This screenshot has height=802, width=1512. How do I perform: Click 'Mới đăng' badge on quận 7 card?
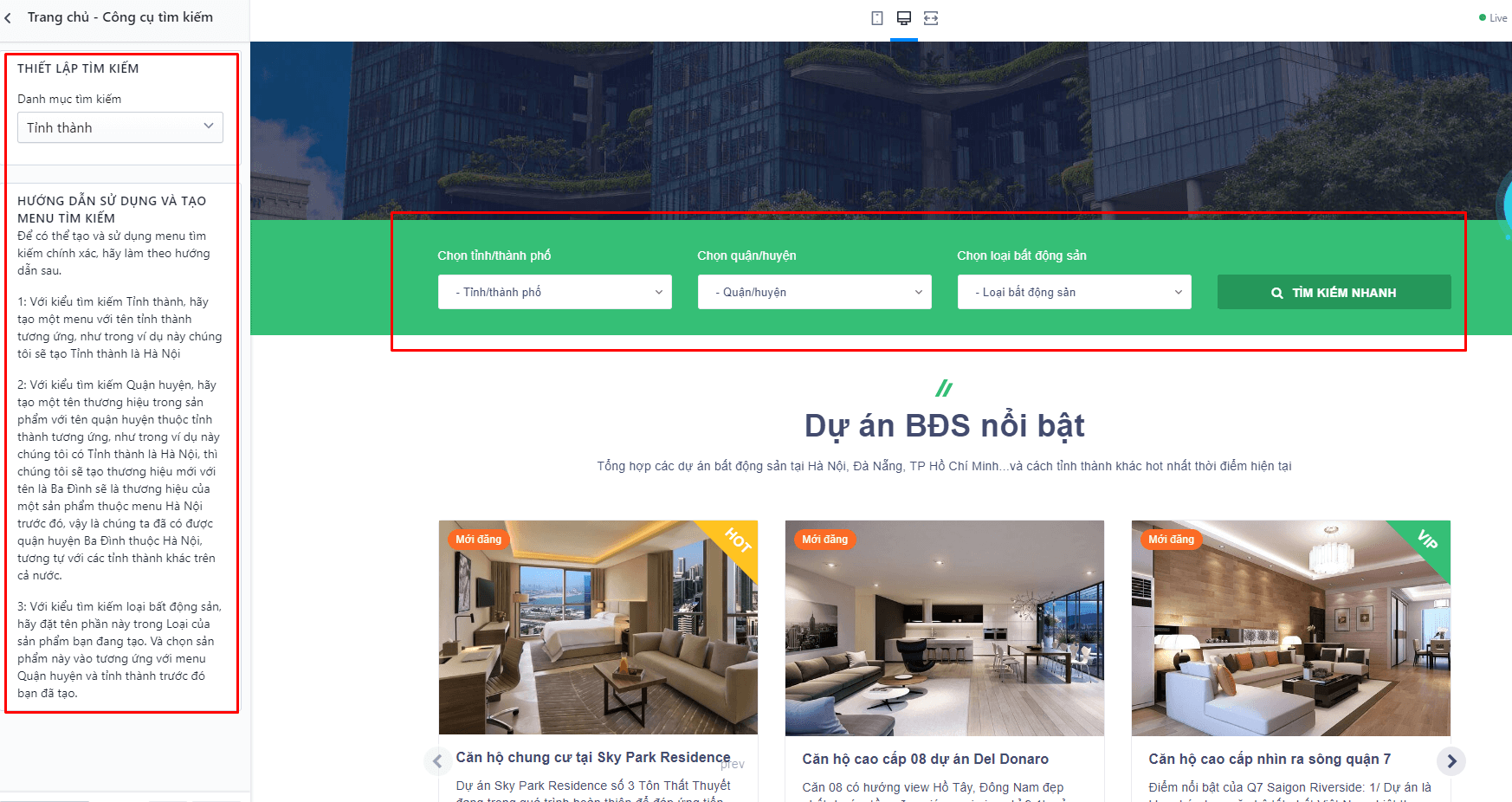click(1172, 540)
